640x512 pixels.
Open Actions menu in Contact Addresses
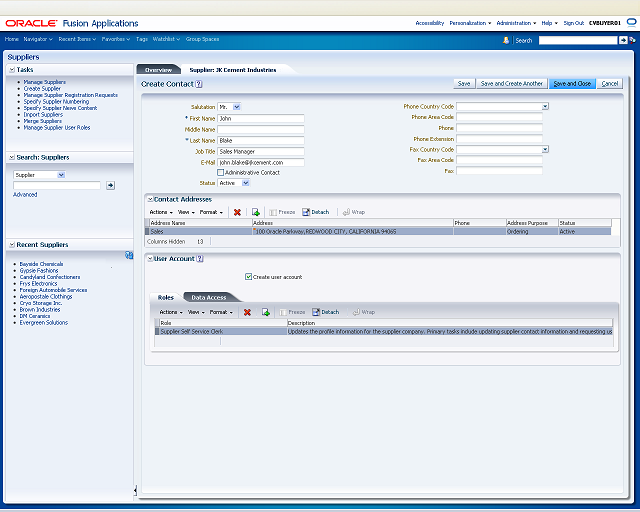[x=161, y=212]
